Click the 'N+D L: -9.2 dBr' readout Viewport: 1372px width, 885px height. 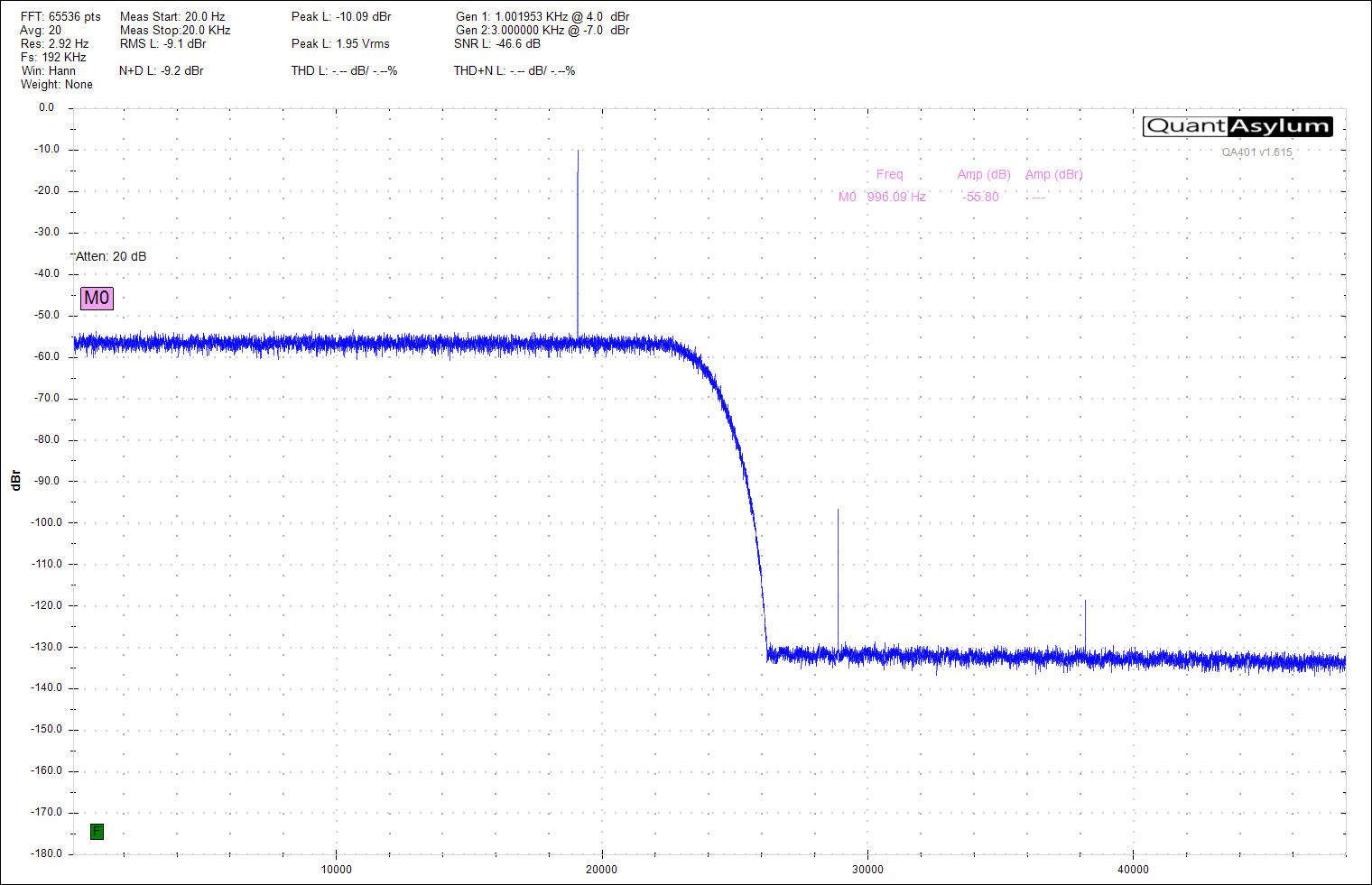[162, 71]
